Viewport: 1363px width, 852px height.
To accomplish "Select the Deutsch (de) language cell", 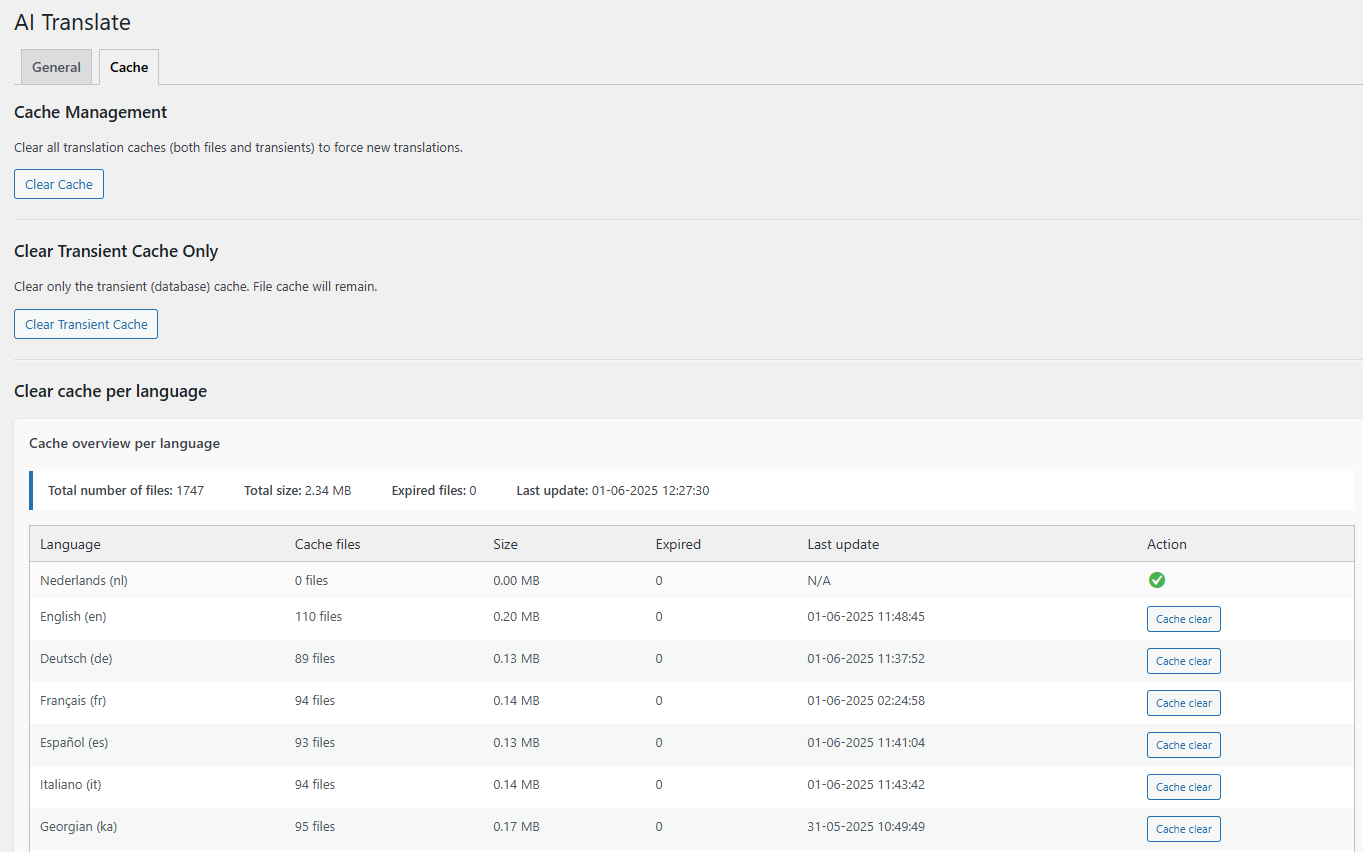I will [x=76, y=658].
